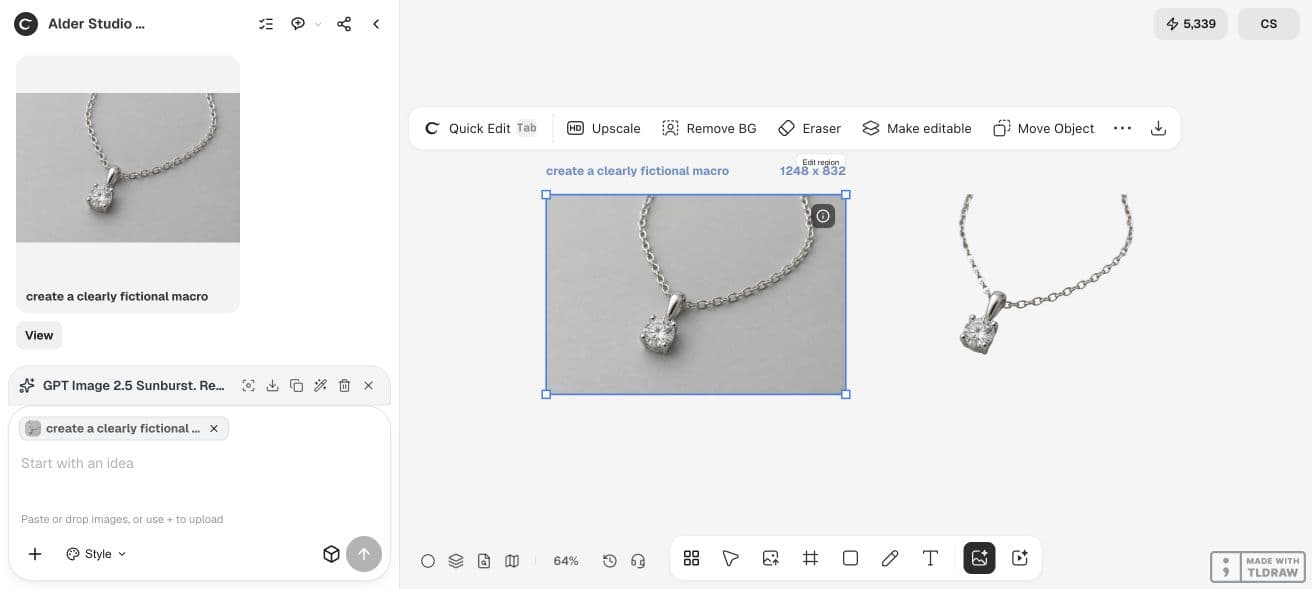Viewport: 1312px width, 589px height.
Task: Submit the prompt with the arrow send button
Action: pyautogui.click(x=364, y=554)
